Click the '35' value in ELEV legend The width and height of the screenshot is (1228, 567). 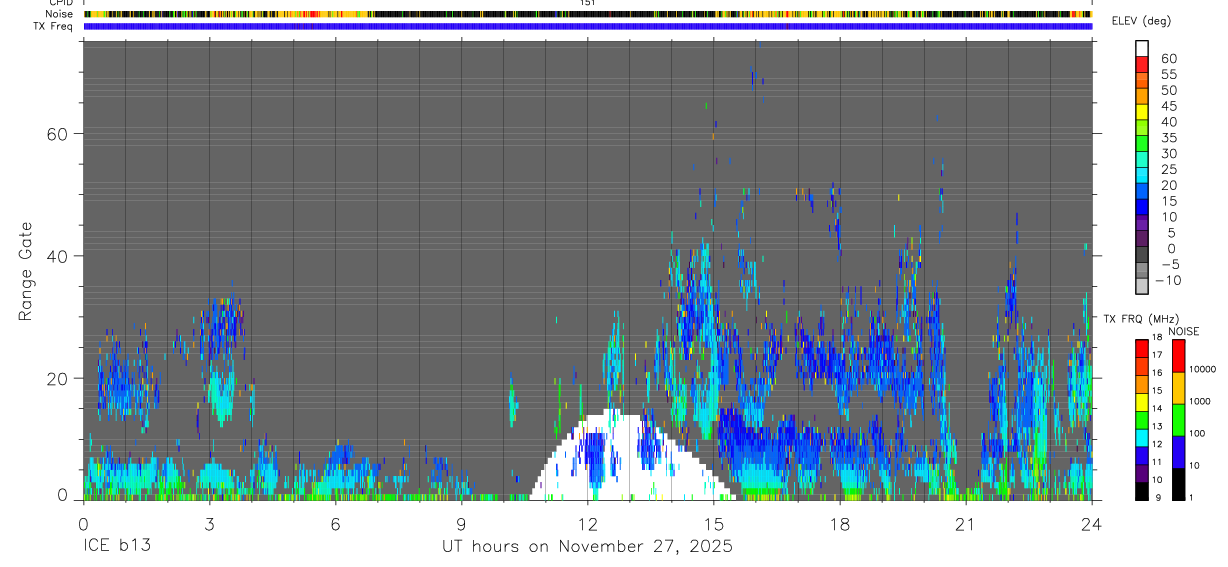pyautogui.click(x=1169, y=137)
